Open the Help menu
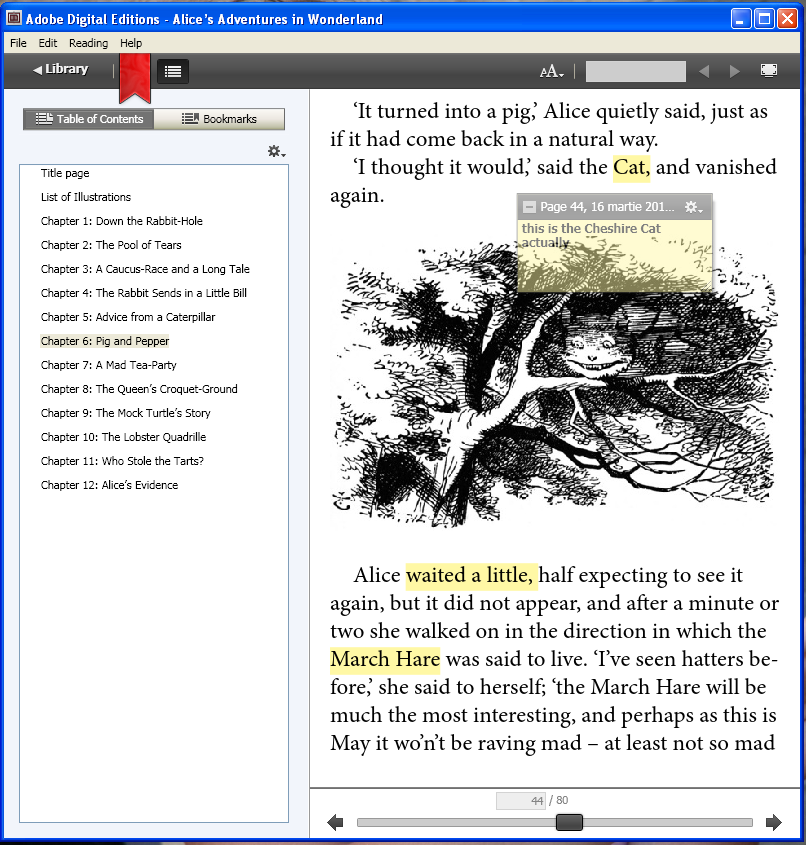The height and width of the screenshot is (845, 806). [131, 43]
